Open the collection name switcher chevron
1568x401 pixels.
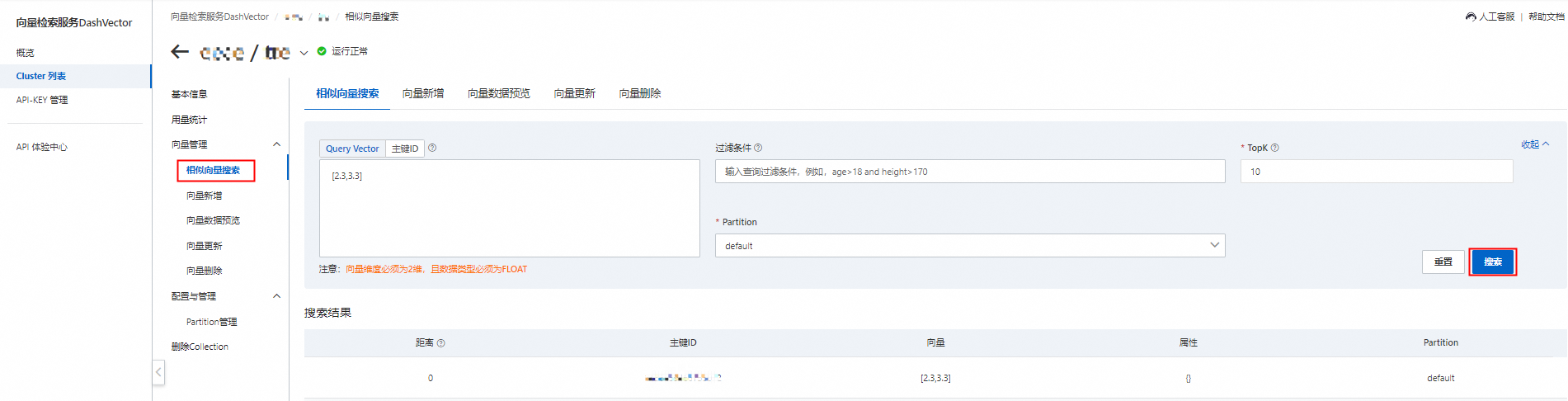coord(304,53)
